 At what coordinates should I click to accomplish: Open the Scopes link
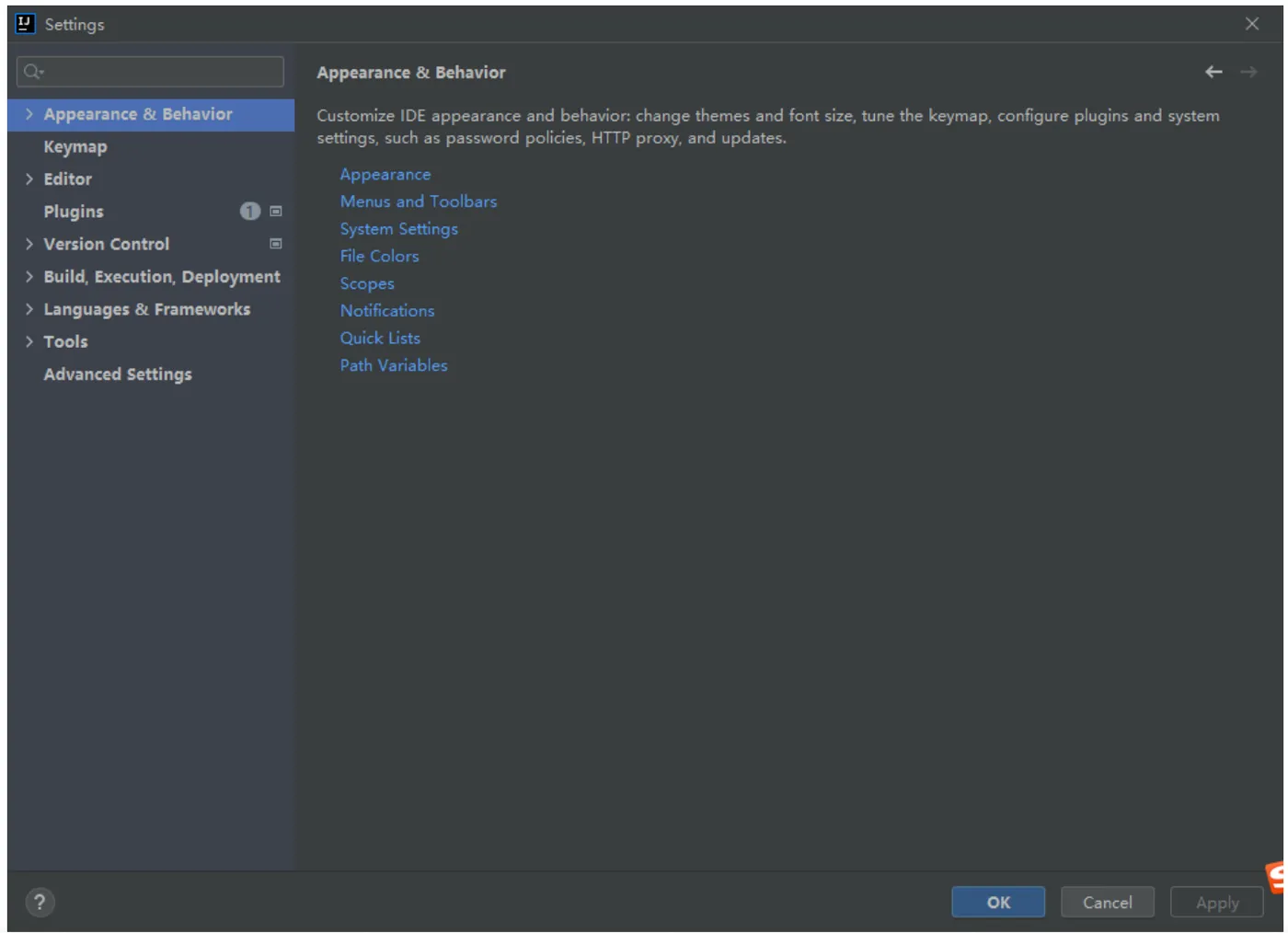coord(366,283)
